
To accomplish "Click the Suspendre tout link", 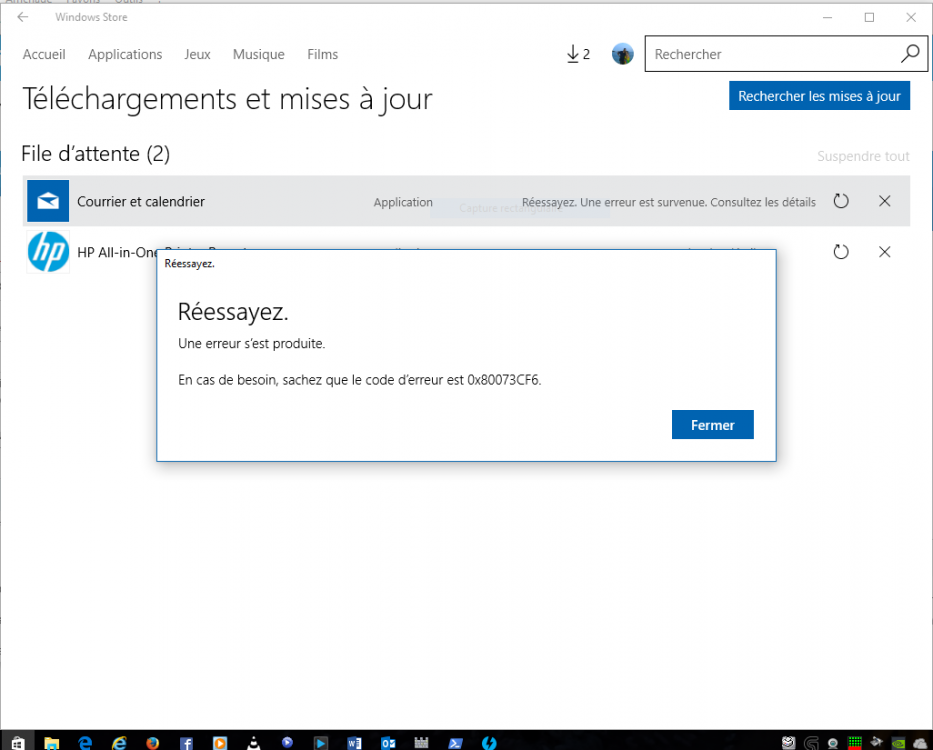I will click(x=863, y=156).
